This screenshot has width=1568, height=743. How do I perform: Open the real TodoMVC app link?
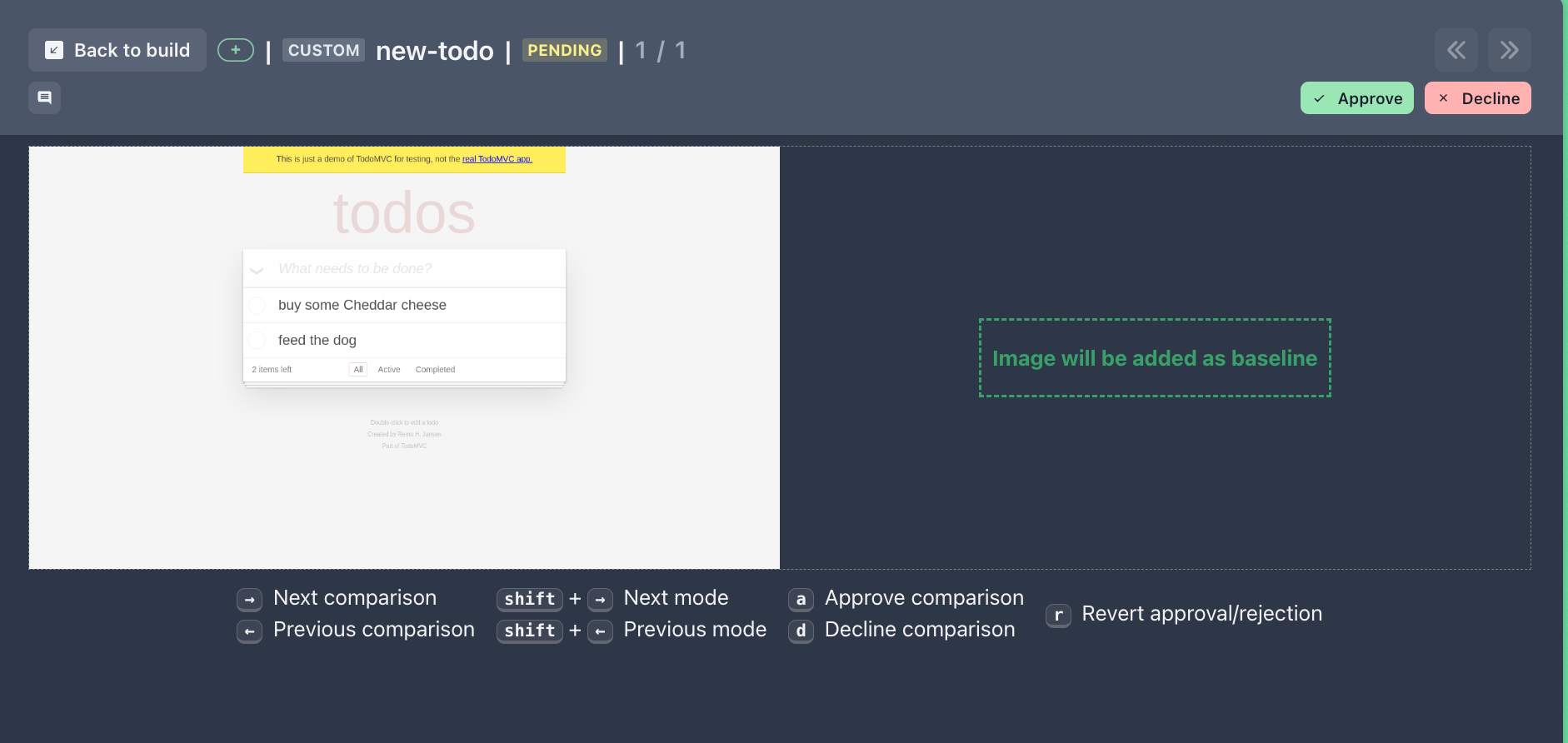[497, 159]
